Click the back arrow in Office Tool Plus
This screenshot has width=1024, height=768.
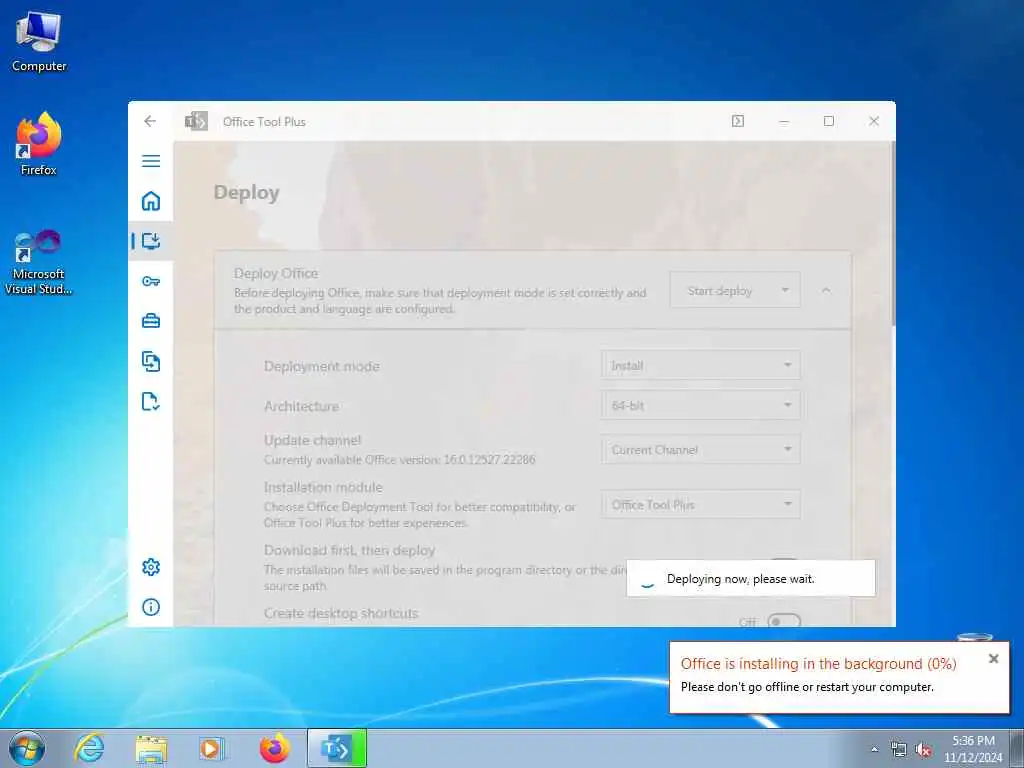click(150, 121)
